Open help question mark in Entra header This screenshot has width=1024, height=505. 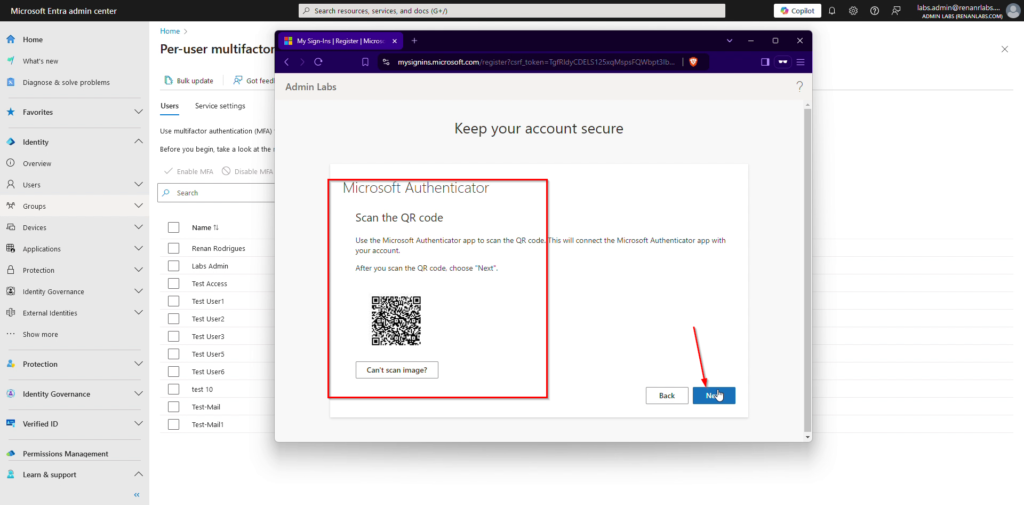coord(874,10)
